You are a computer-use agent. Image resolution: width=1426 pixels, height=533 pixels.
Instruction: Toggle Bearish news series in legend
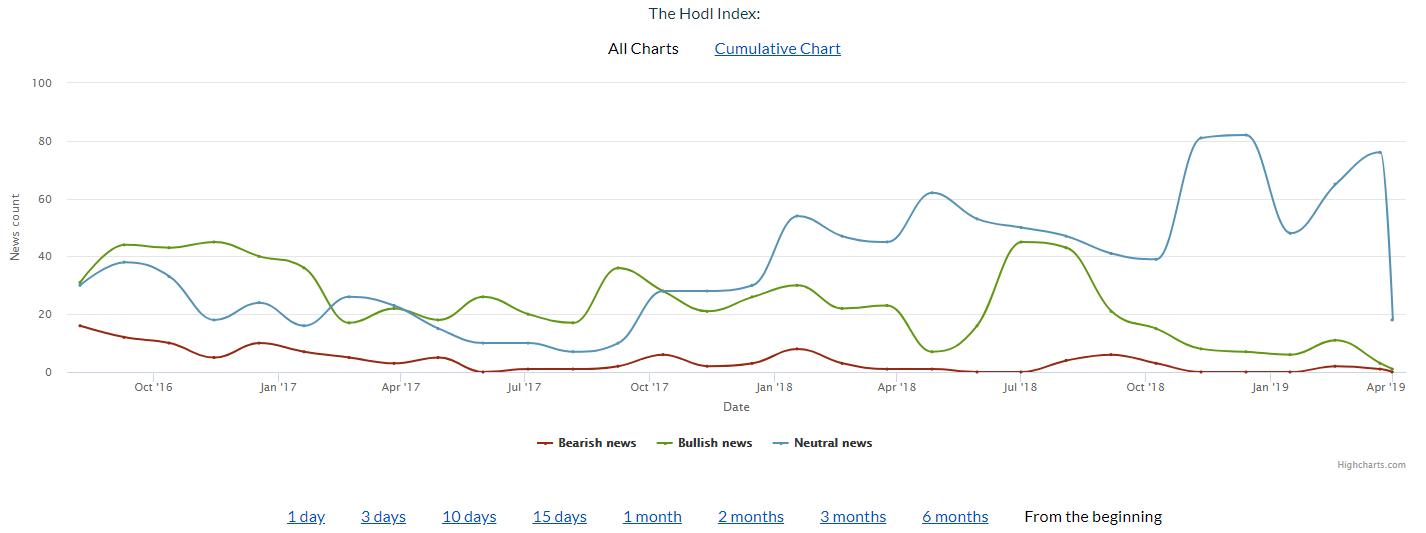point(596,443)
